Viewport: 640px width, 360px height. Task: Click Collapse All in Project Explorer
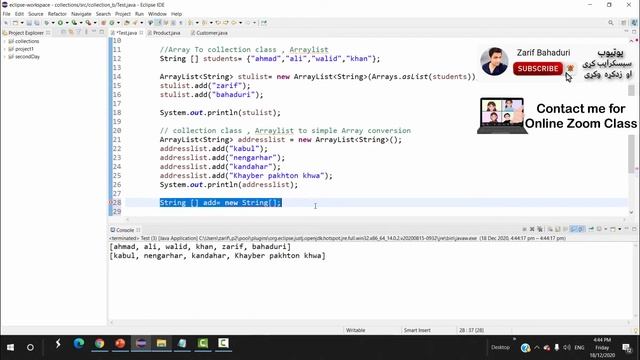pos(63,32)
